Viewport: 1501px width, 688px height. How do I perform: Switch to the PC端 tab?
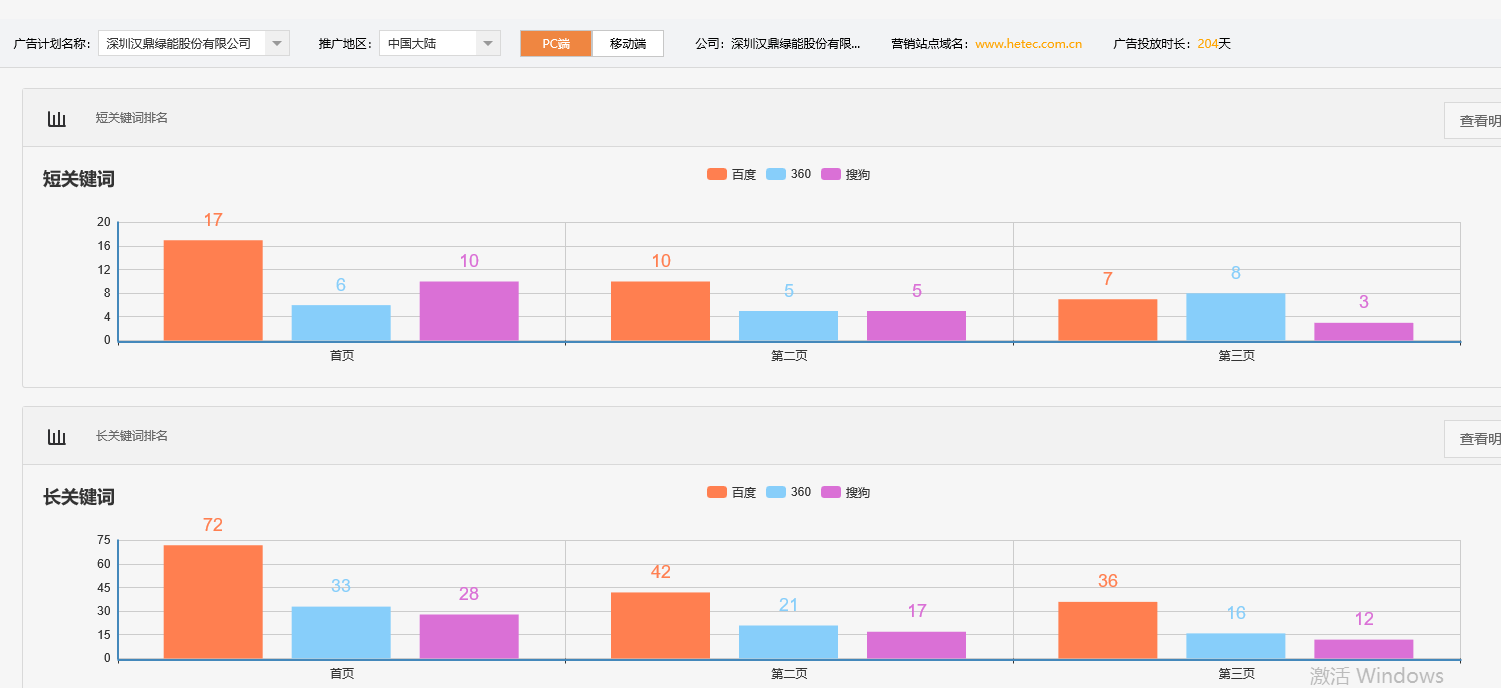point(556,44)
